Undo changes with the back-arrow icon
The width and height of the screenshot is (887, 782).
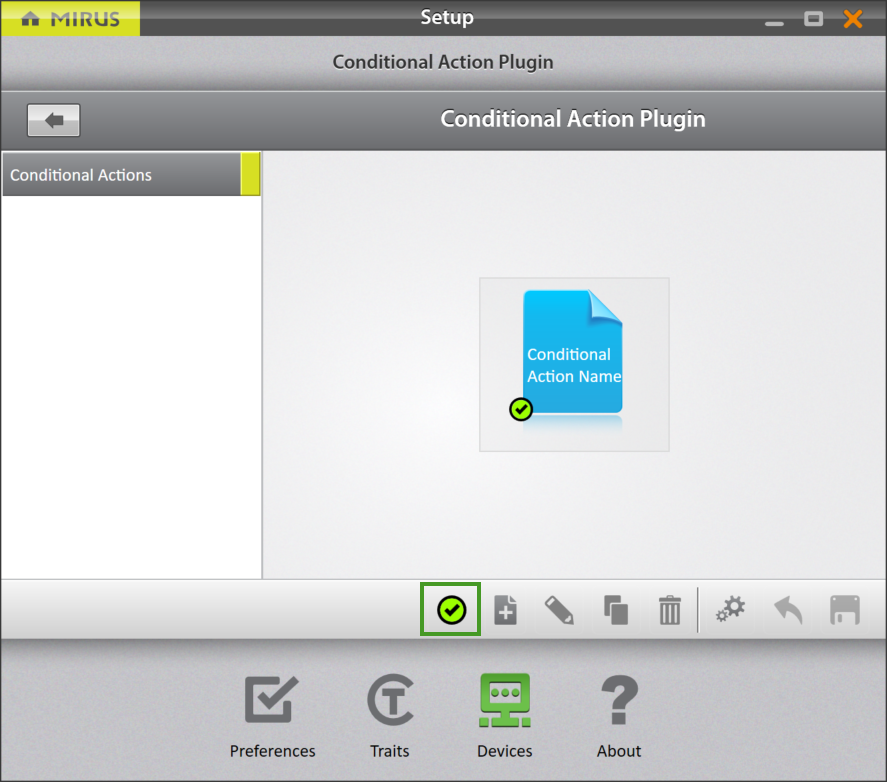tap(788, 609)
